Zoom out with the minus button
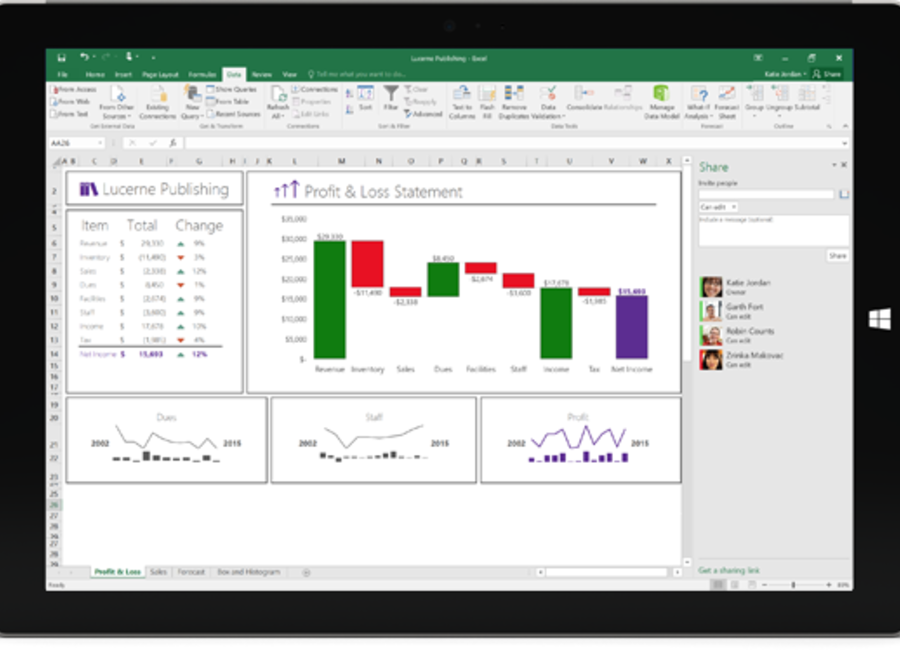This screenshot has height=650, width=900. (x=765, y=585)
